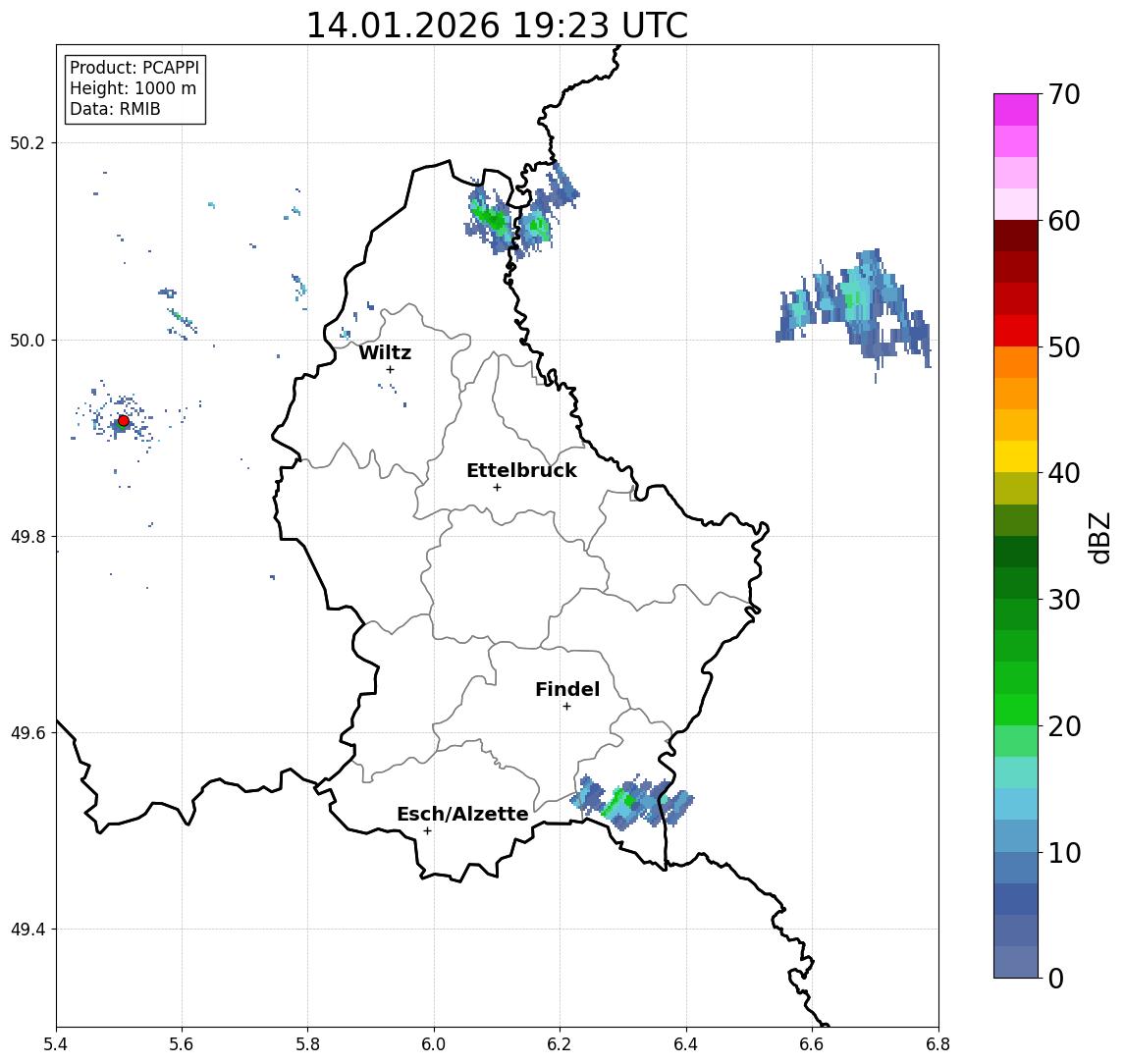Click the Findel station label
The height and width of the screenshot is (1064, 1124).
click(567, 689)
